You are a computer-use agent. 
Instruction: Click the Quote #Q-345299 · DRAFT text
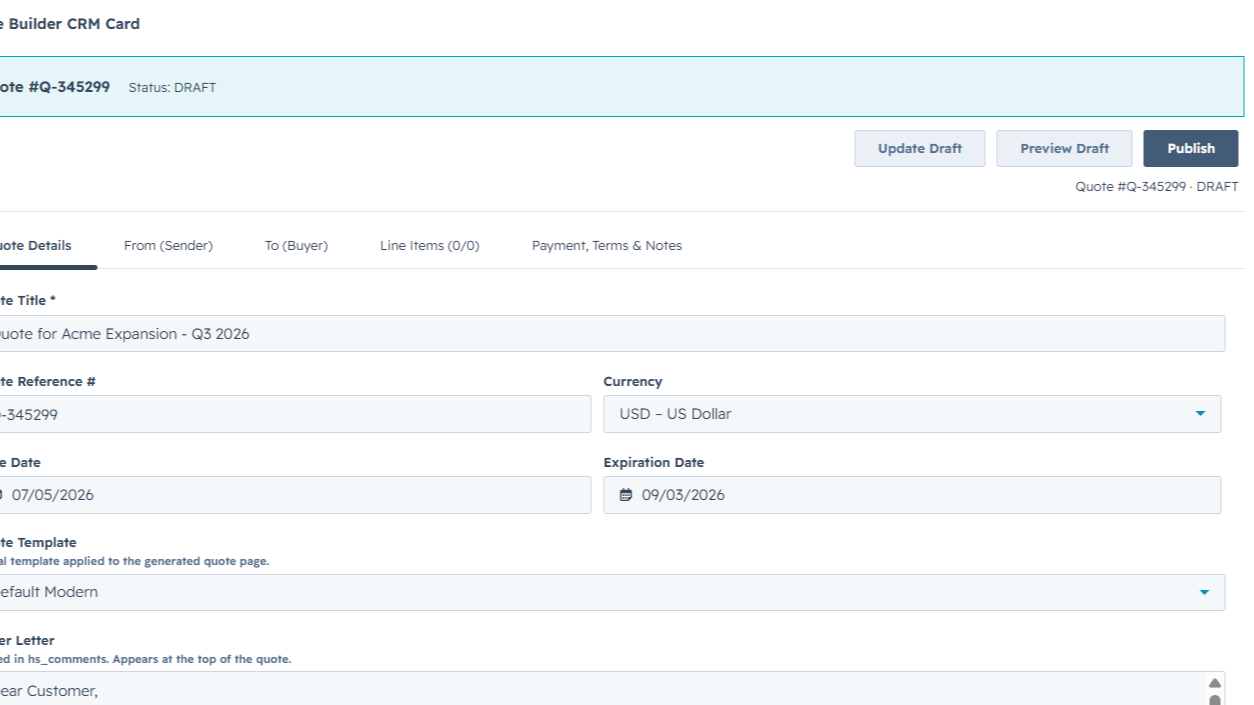tap(1157, 187)
